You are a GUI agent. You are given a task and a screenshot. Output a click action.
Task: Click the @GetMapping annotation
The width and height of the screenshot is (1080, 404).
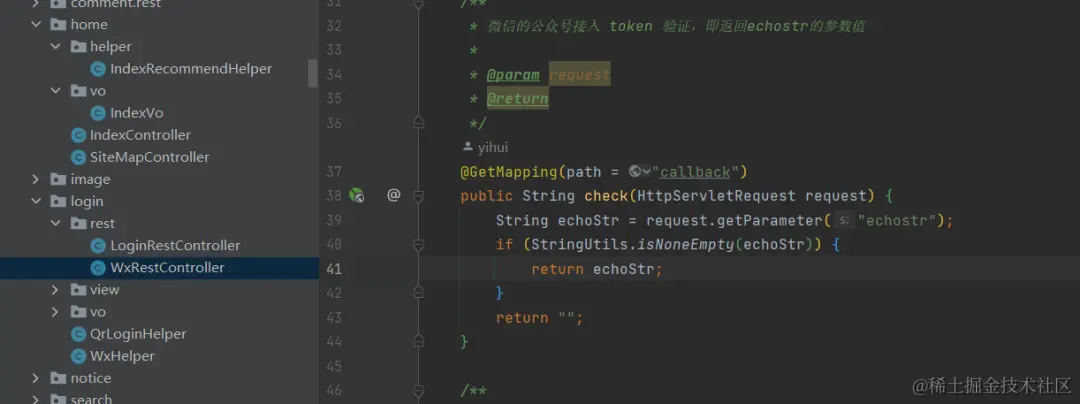(x=509, y=171)
